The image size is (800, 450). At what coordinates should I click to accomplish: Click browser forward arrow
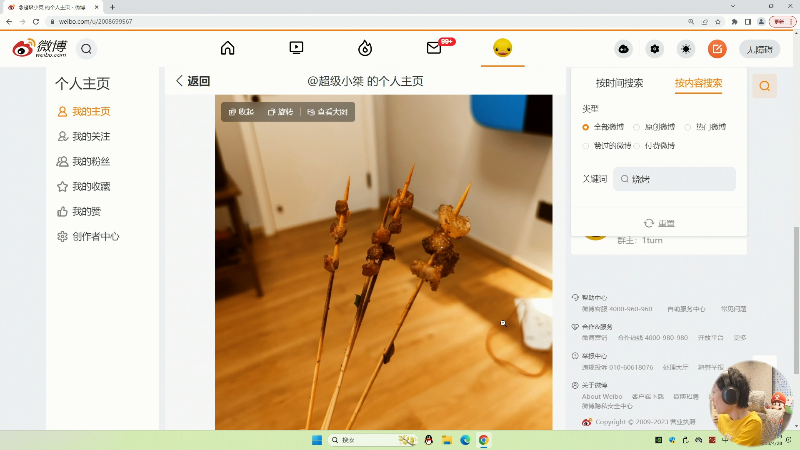[22, 21]
